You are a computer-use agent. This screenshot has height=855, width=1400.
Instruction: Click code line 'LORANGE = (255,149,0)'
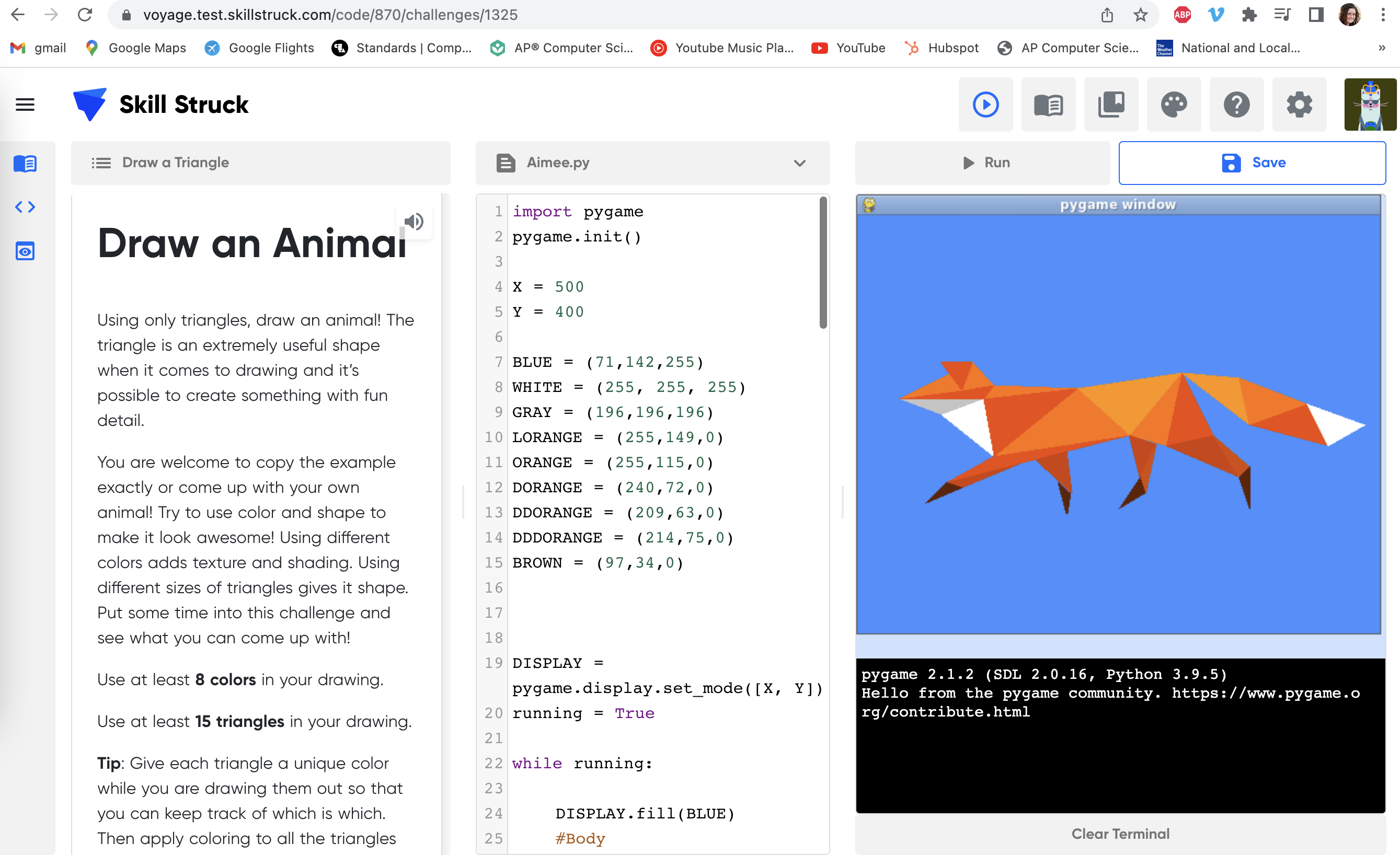pyautogui.click(x=618, y=437)
